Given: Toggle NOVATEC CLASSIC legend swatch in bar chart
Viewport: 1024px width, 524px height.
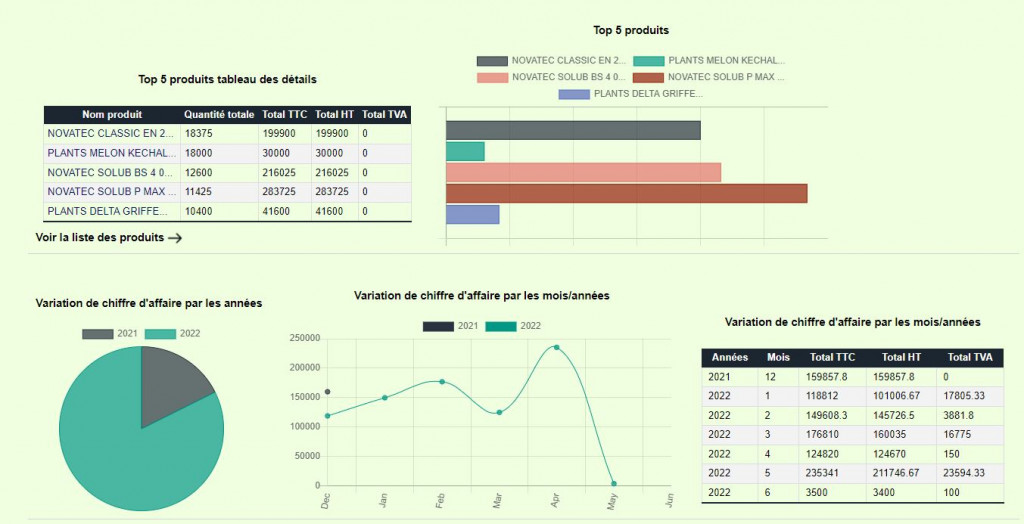Looking at the screenshot, I should pyautogui.click(x=492, y=61).
